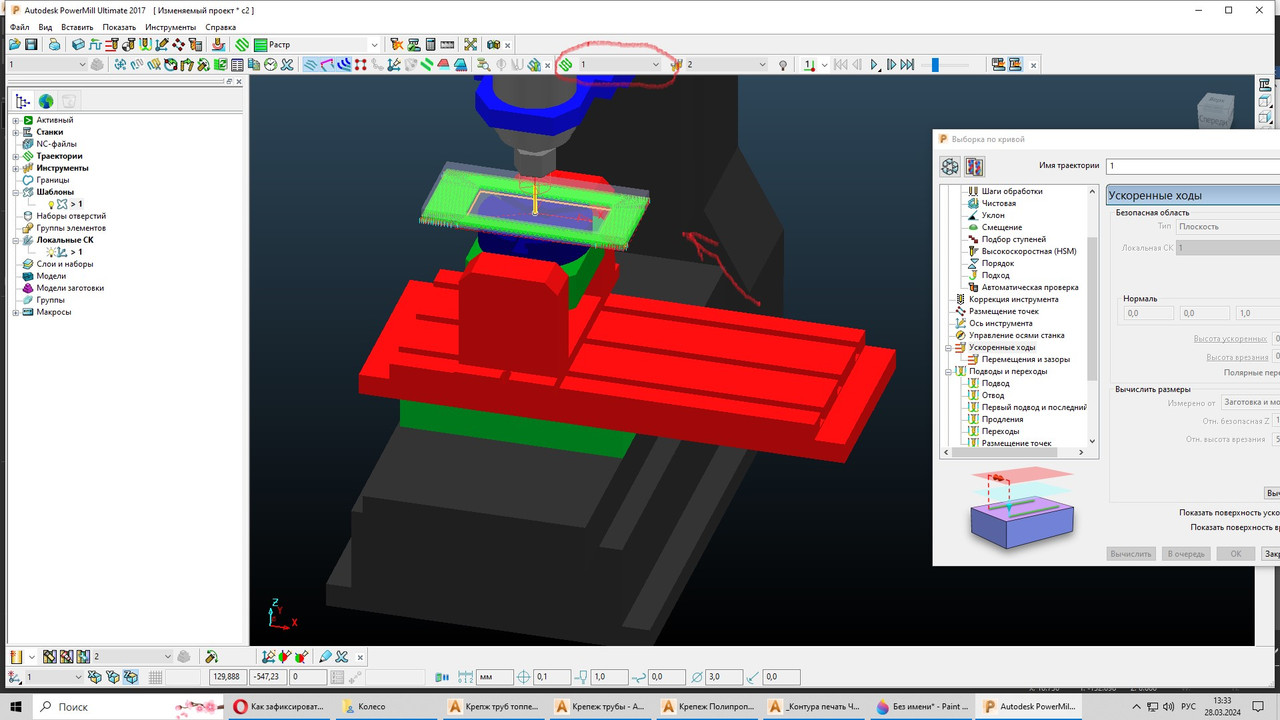Open the toolpath clock statistics icon

[270, 64]
